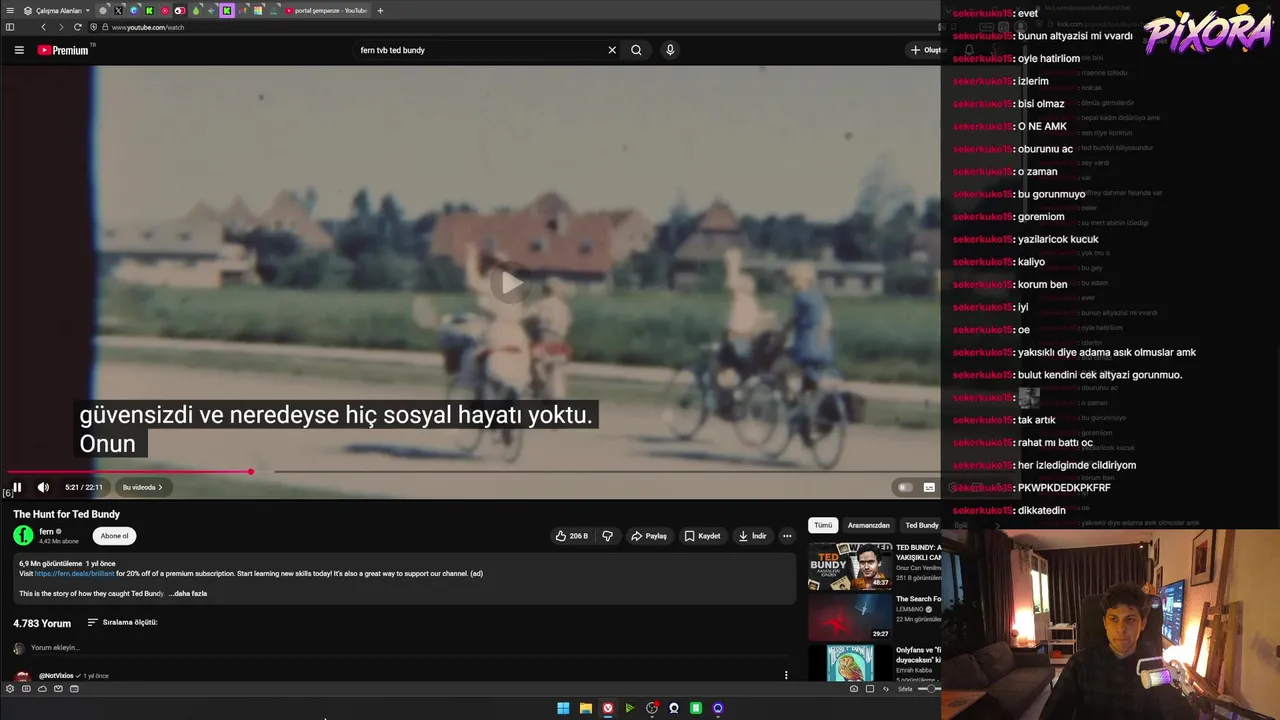
Task: Toggle the browser side panel icon
Action: (x=10, y=27)
